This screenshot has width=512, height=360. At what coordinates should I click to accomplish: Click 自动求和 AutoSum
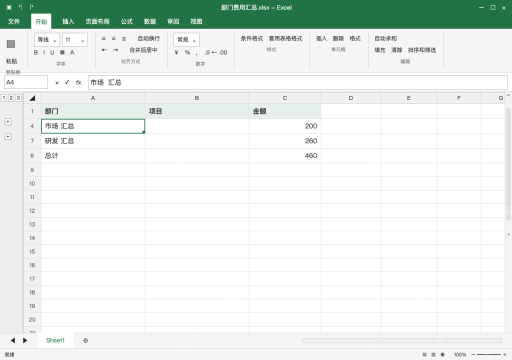tap(386, 39)
